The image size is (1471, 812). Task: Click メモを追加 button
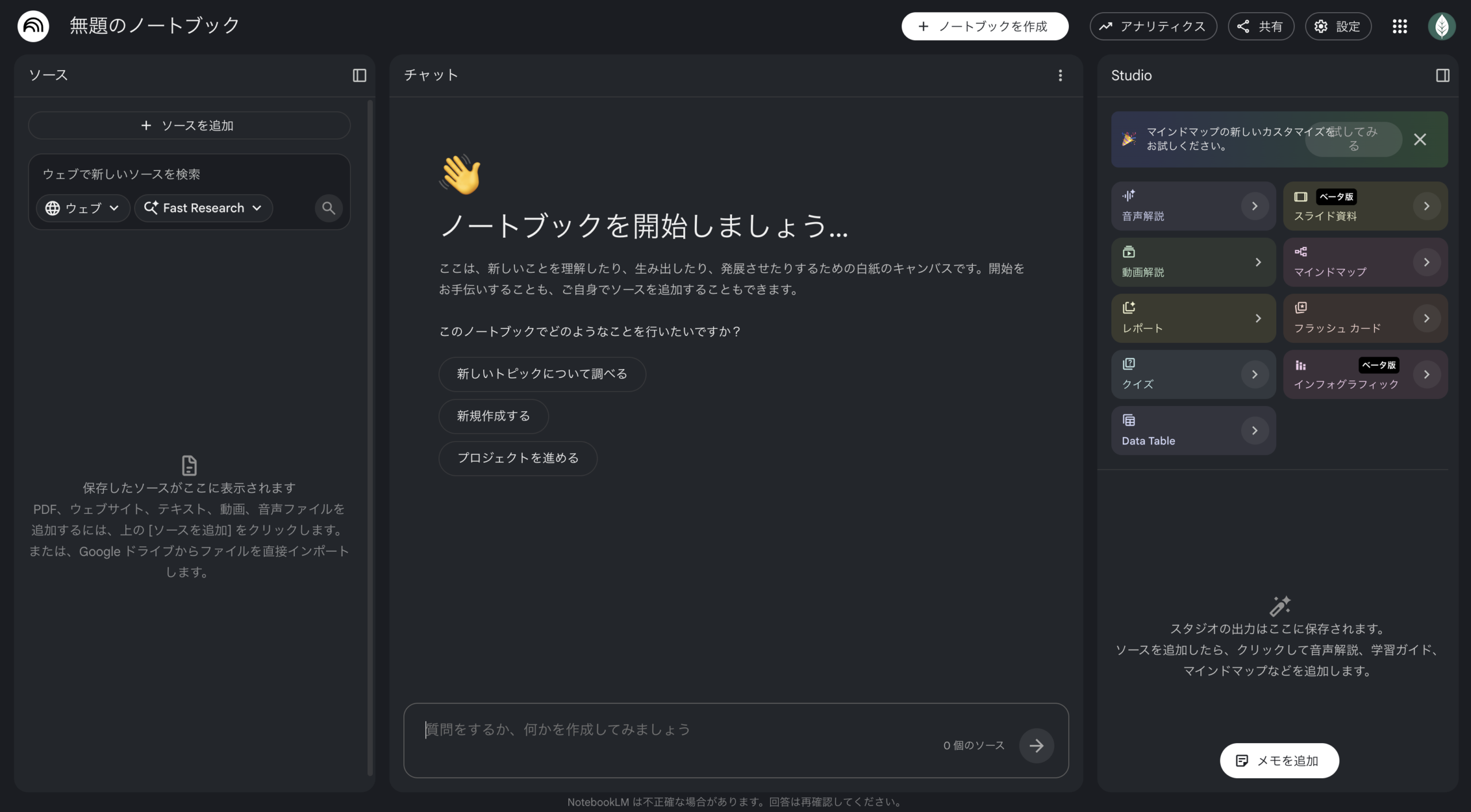1279,760
